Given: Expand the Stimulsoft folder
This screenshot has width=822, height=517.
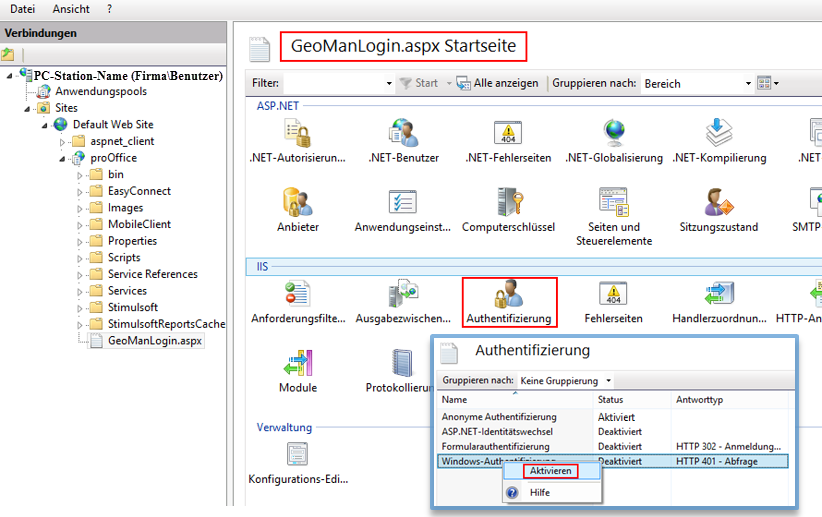Looking at the screenshot, I should click(x=80, y=309).
